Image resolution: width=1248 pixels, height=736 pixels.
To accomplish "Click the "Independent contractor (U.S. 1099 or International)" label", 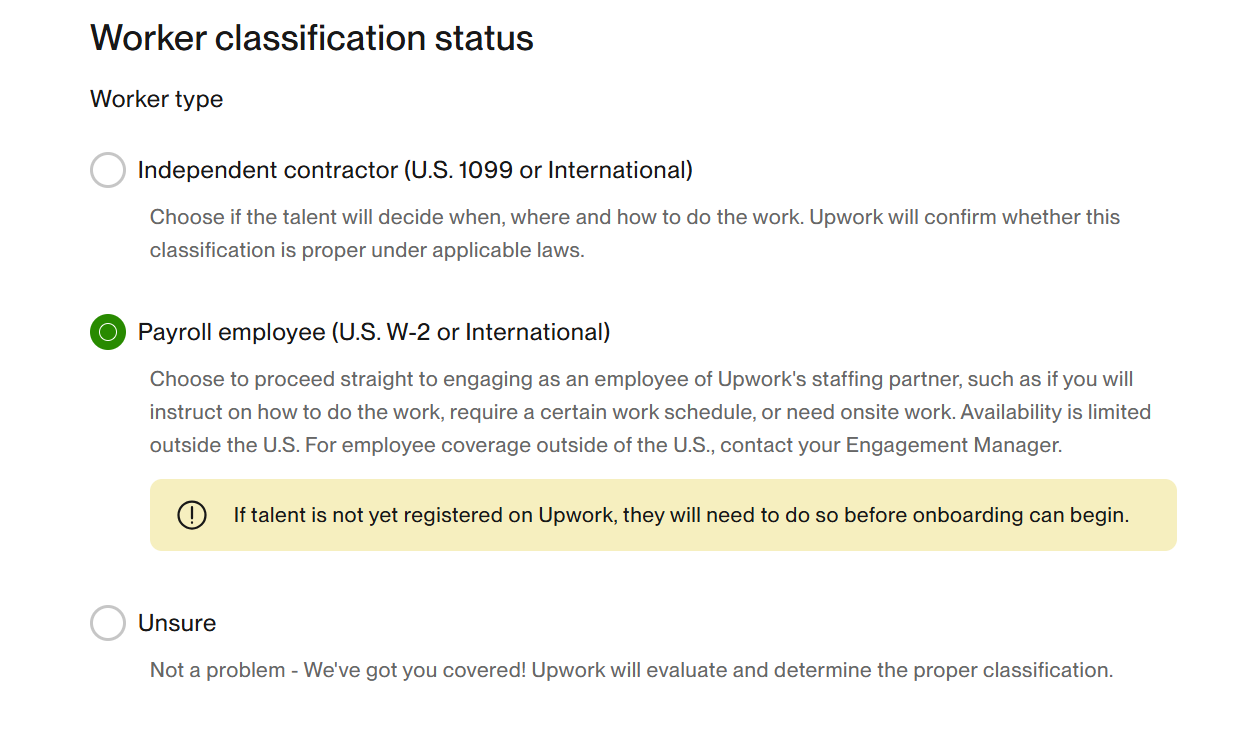I will [x=415, y=170].
